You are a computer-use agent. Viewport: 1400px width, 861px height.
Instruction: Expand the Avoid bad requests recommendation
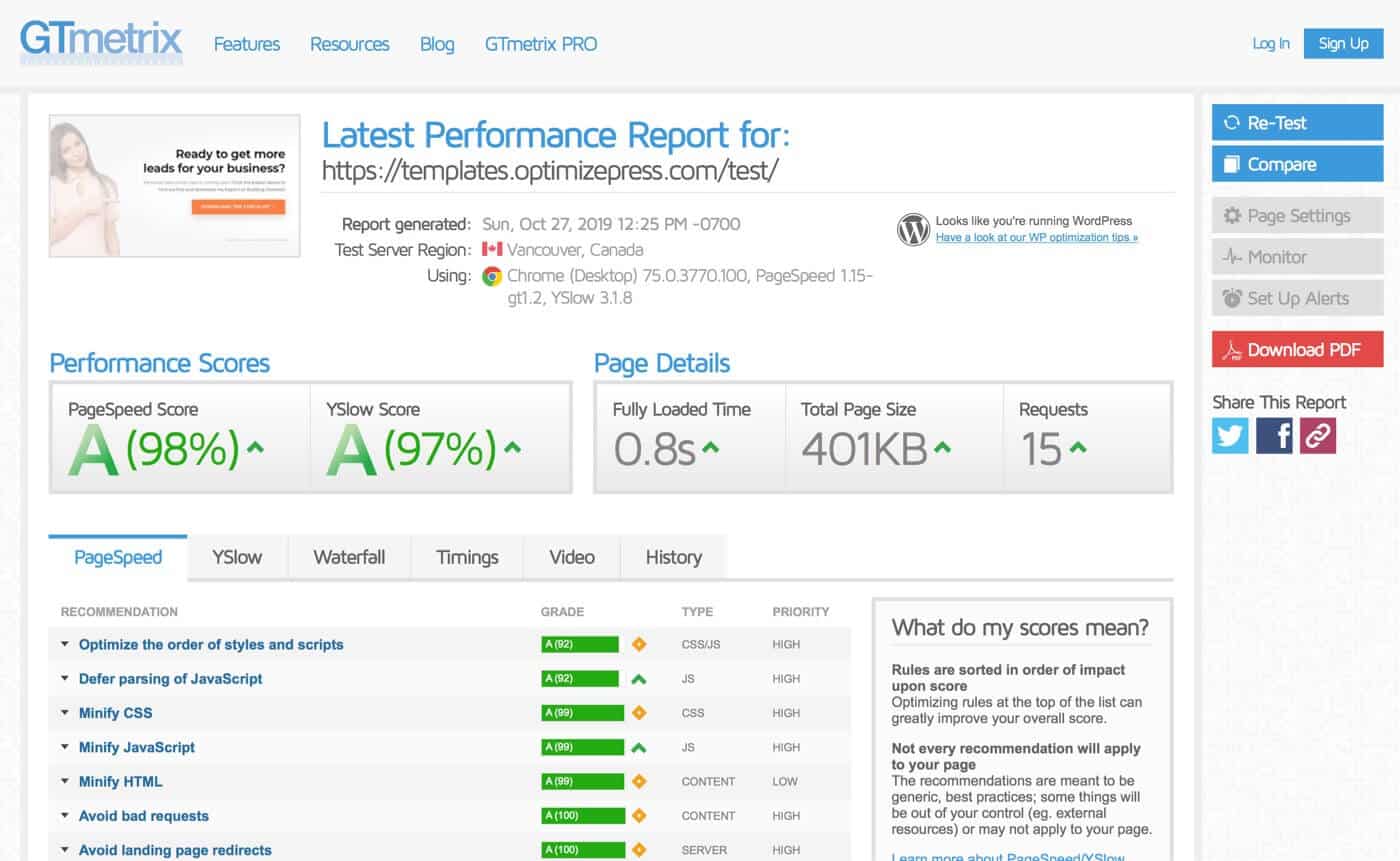point(64,816)
